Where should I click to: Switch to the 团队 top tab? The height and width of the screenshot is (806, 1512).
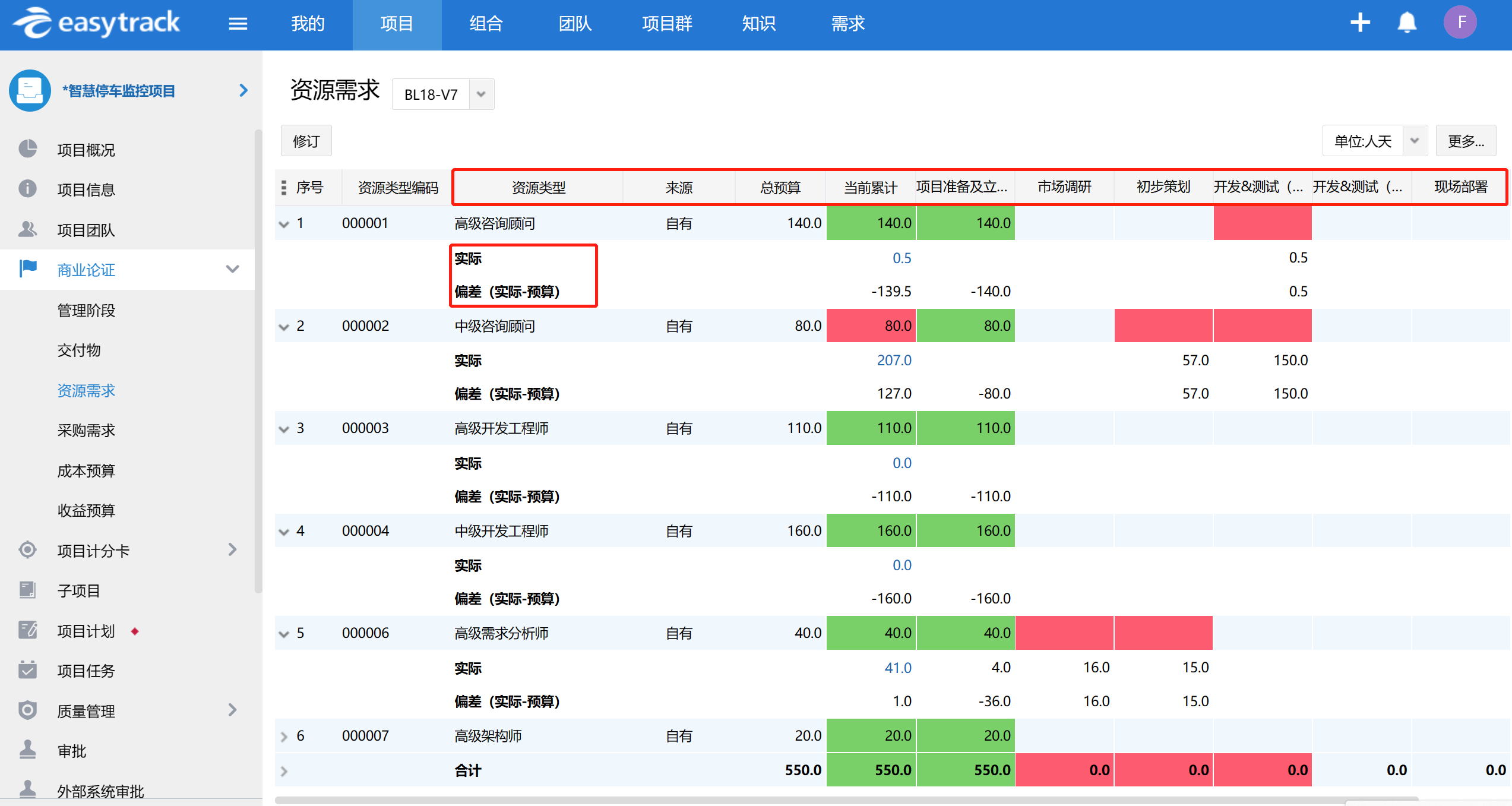point(575,24)
